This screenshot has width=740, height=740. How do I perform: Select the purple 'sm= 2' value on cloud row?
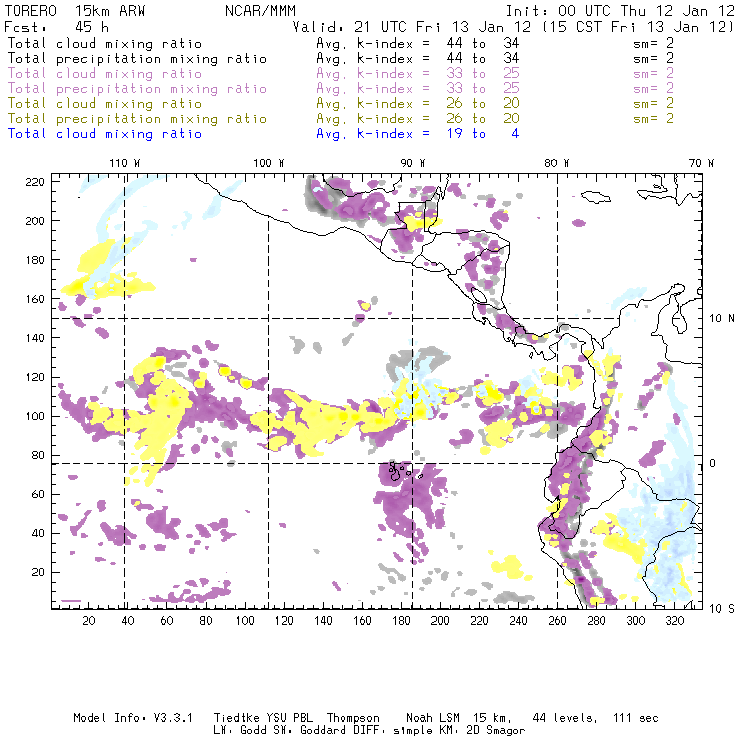pos(653,74)
